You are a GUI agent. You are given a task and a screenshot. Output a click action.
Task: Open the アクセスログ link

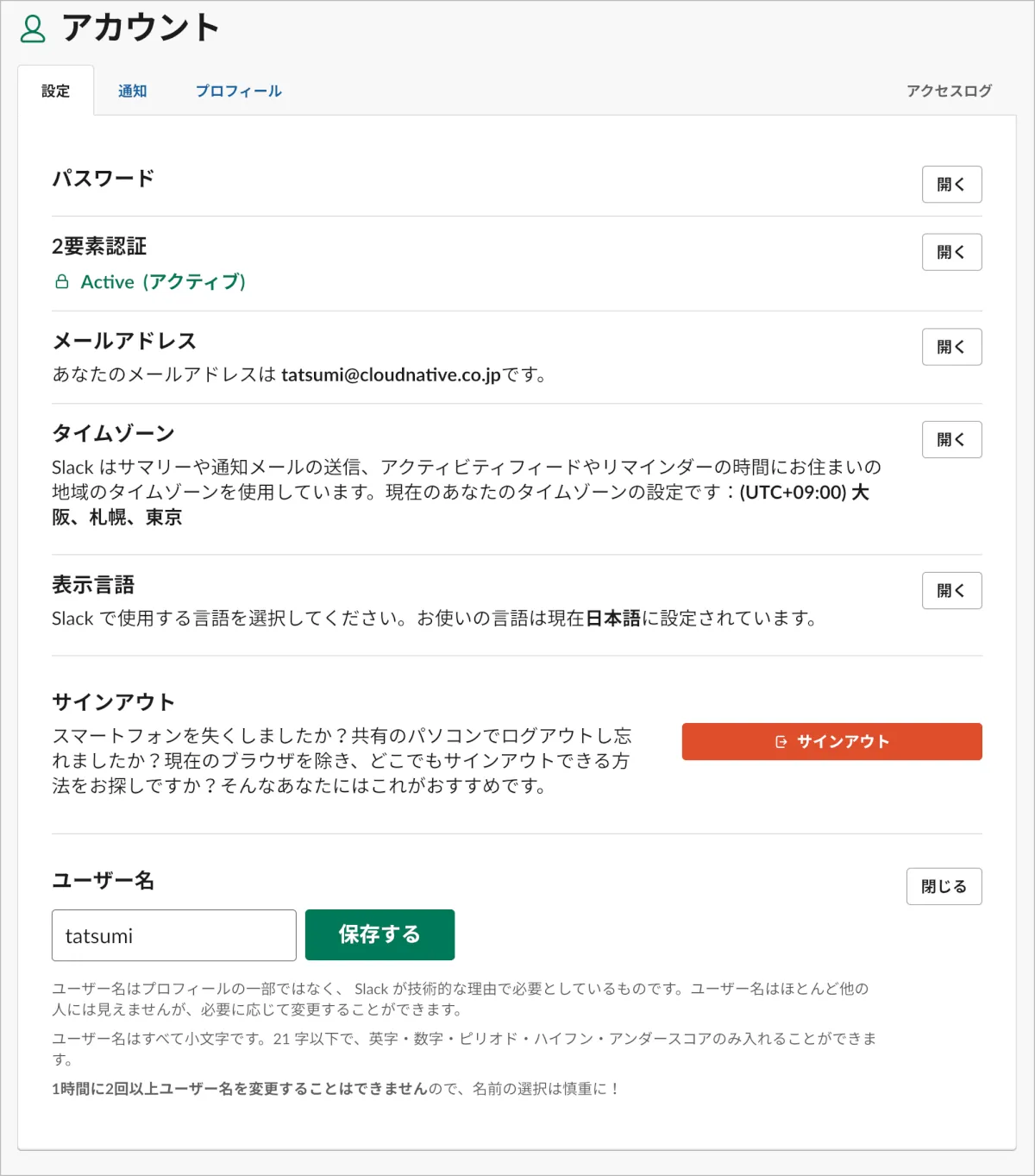(x=949, y=91)
